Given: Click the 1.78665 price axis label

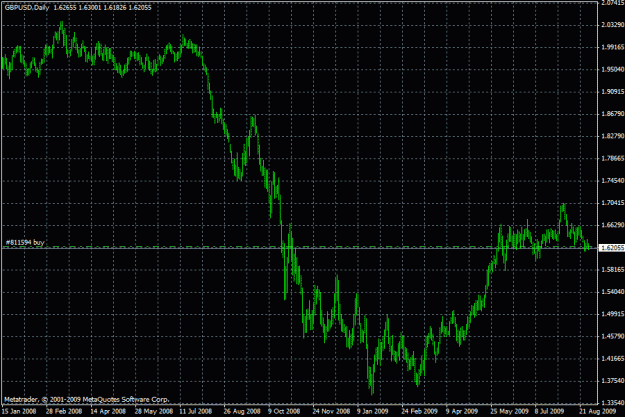Looking at the screenshot, I should pos(613,159).
